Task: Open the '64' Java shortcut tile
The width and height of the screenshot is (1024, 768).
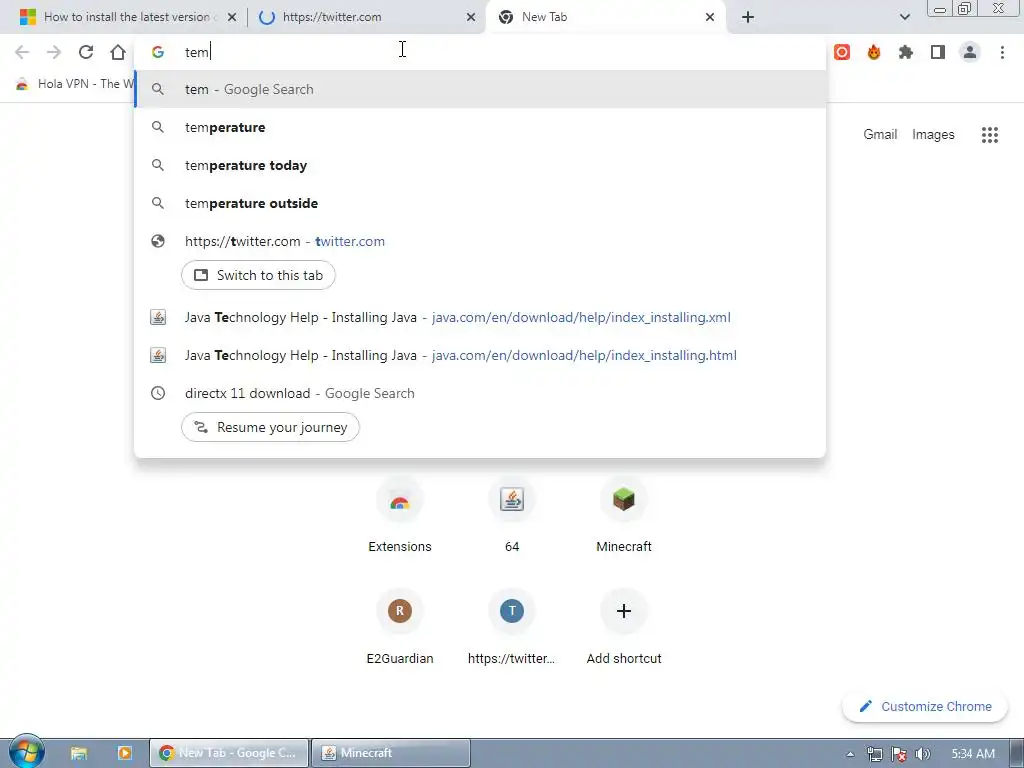Action: [x=512, y=516]
